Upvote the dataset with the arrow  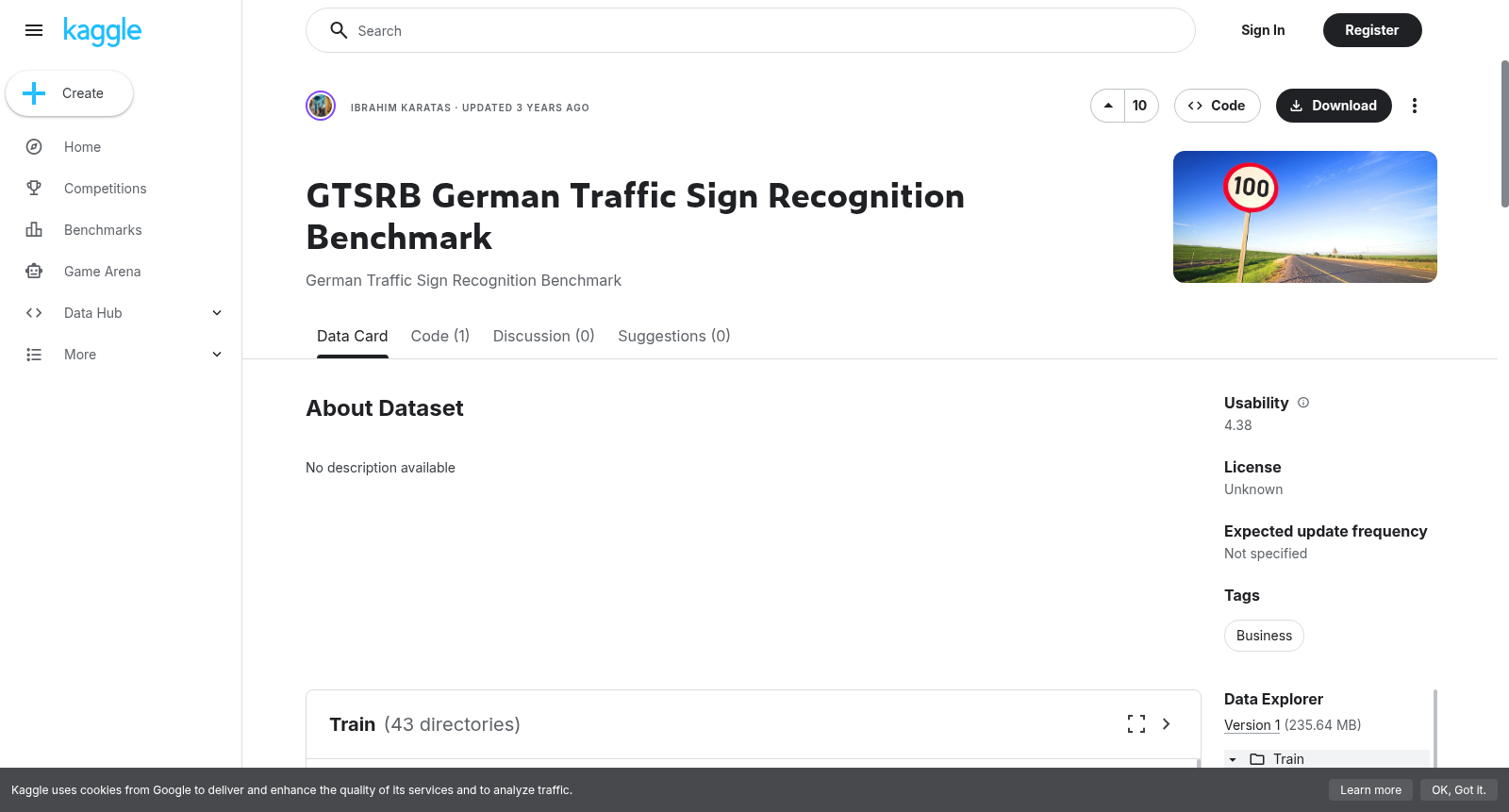tap(1108, 106)
